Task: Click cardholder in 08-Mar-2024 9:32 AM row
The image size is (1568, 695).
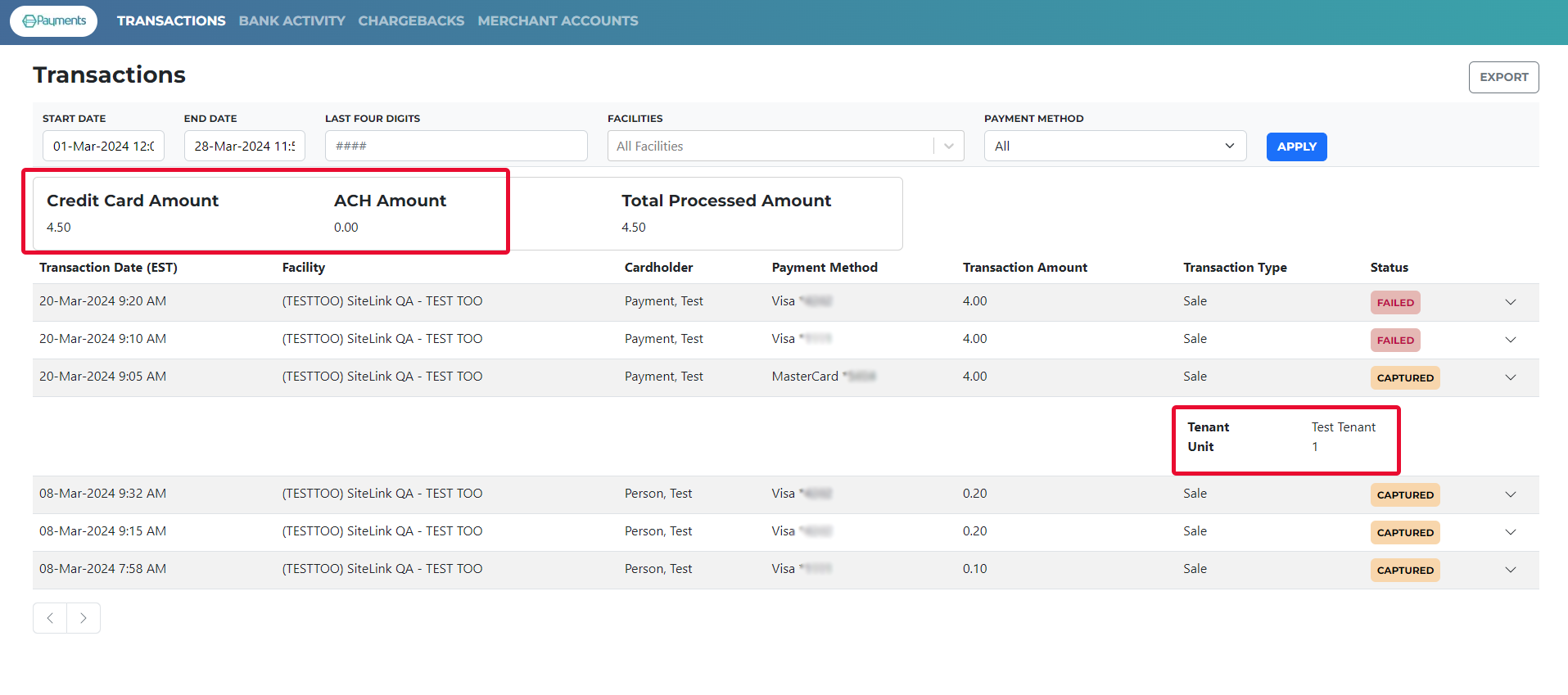Action: tap(658, 494)
